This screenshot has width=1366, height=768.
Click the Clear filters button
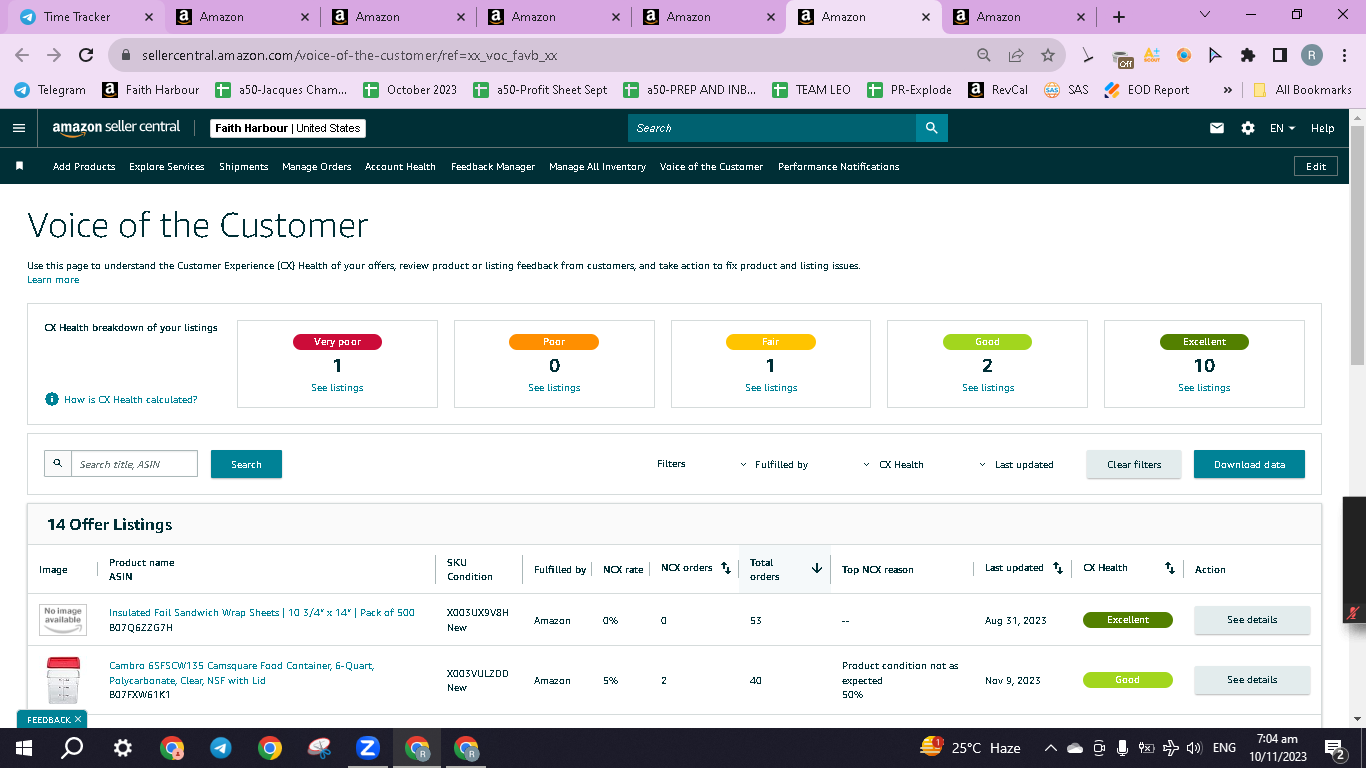pyautogui.click(x=1134, y=464)
